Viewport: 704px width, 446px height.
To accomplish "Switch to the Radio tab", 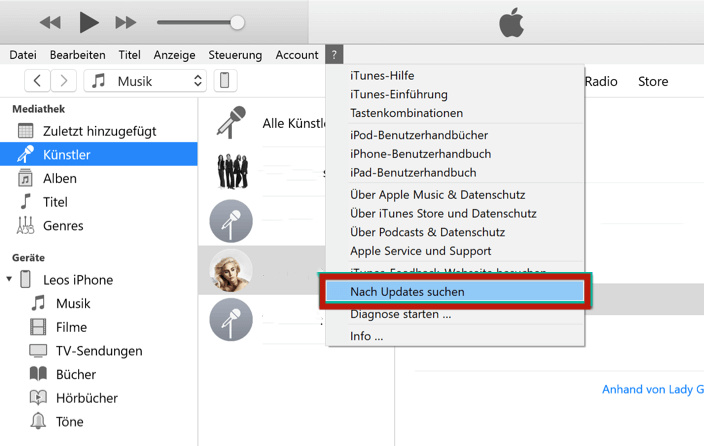I will point(601,81).
